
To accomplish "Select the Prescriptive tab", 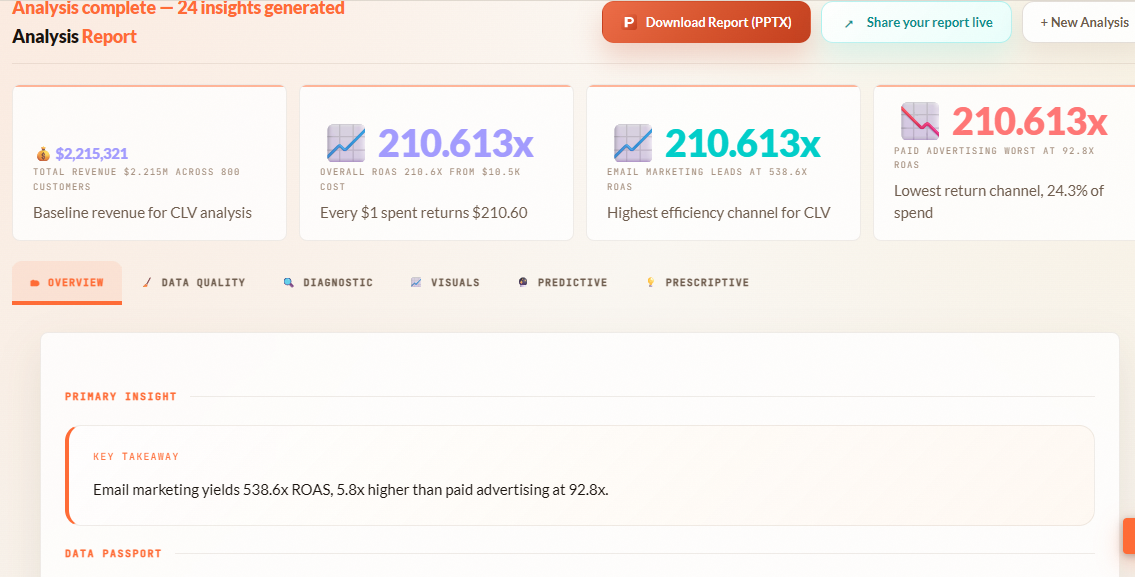I will (x=697, y=282).
